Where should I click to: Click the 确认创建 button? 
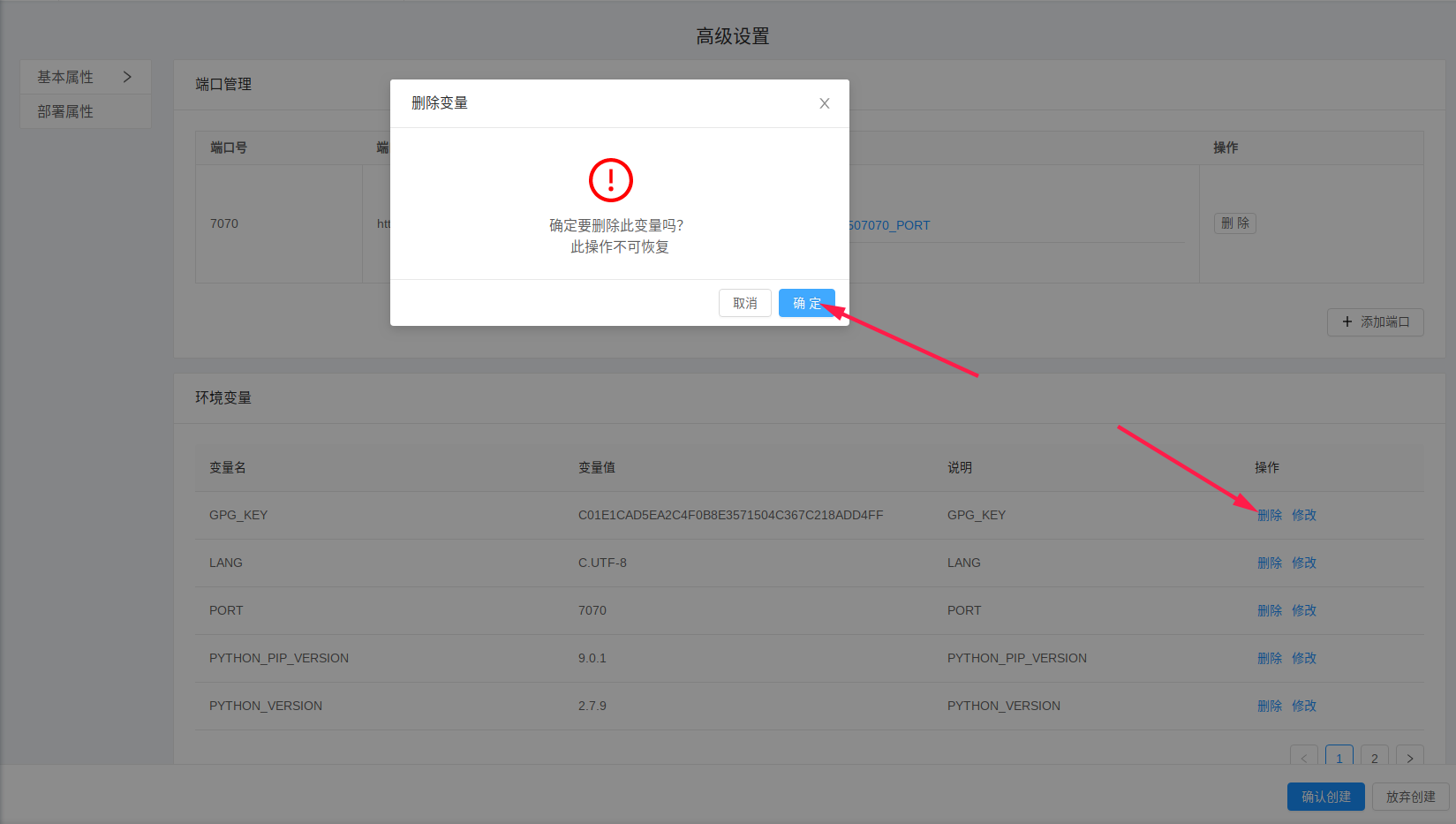tap(1326, 797)
